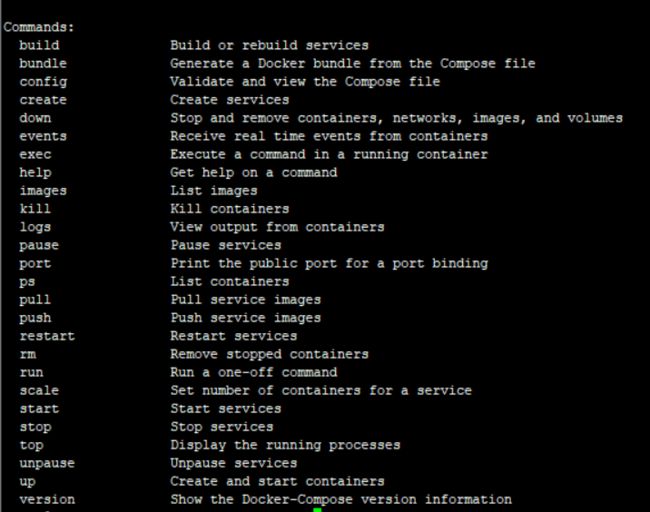Click the 'down' command word
This screenshot has width=650, height=512.
pyautogui.click(x=35, y=118)
